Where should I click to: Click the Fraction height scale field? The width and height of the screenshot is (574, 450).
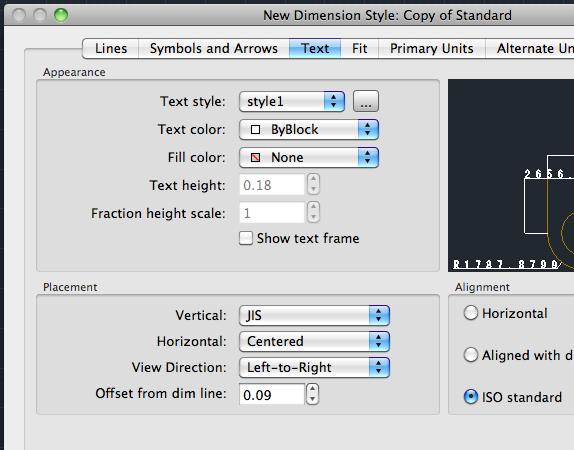(x=272, y=213)
